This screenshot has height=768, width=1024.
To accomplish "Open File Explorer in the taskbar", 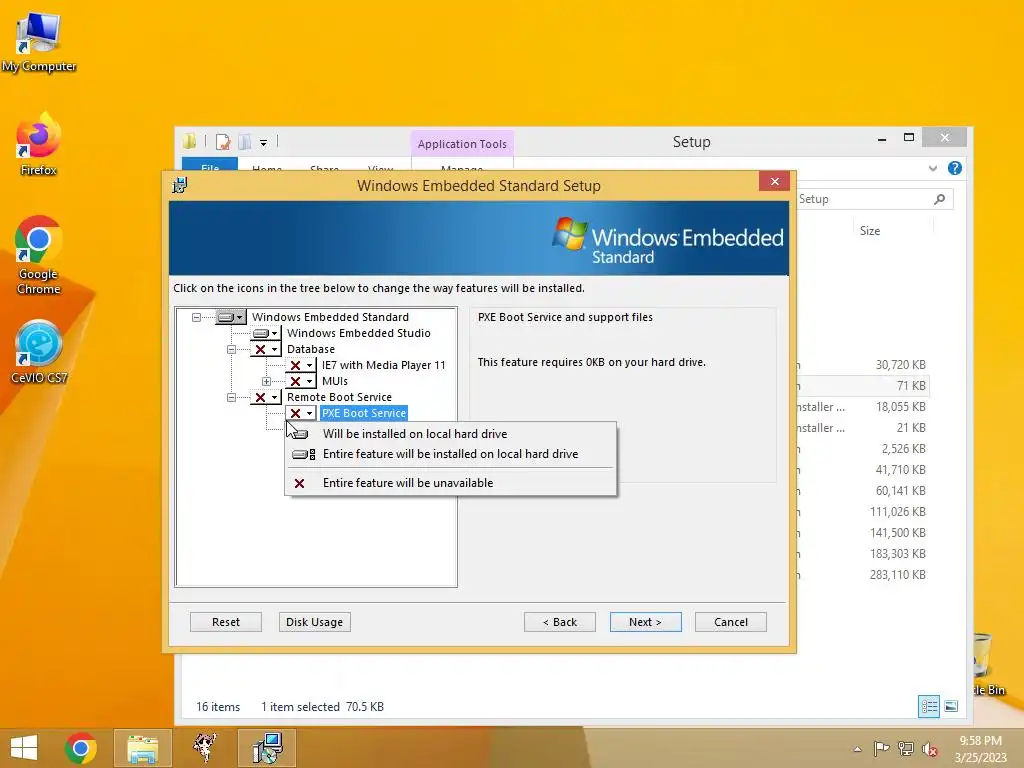I will 142,748.
